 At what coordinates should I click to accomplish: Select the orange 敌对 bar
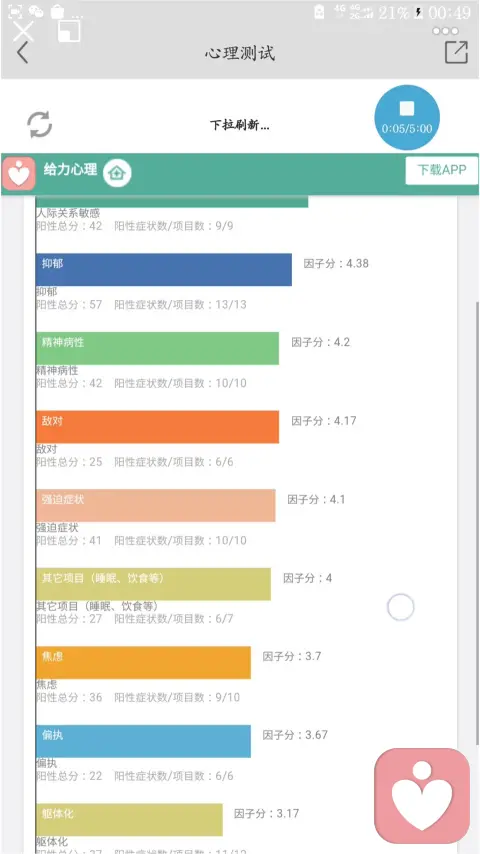[x=157, y=427]
